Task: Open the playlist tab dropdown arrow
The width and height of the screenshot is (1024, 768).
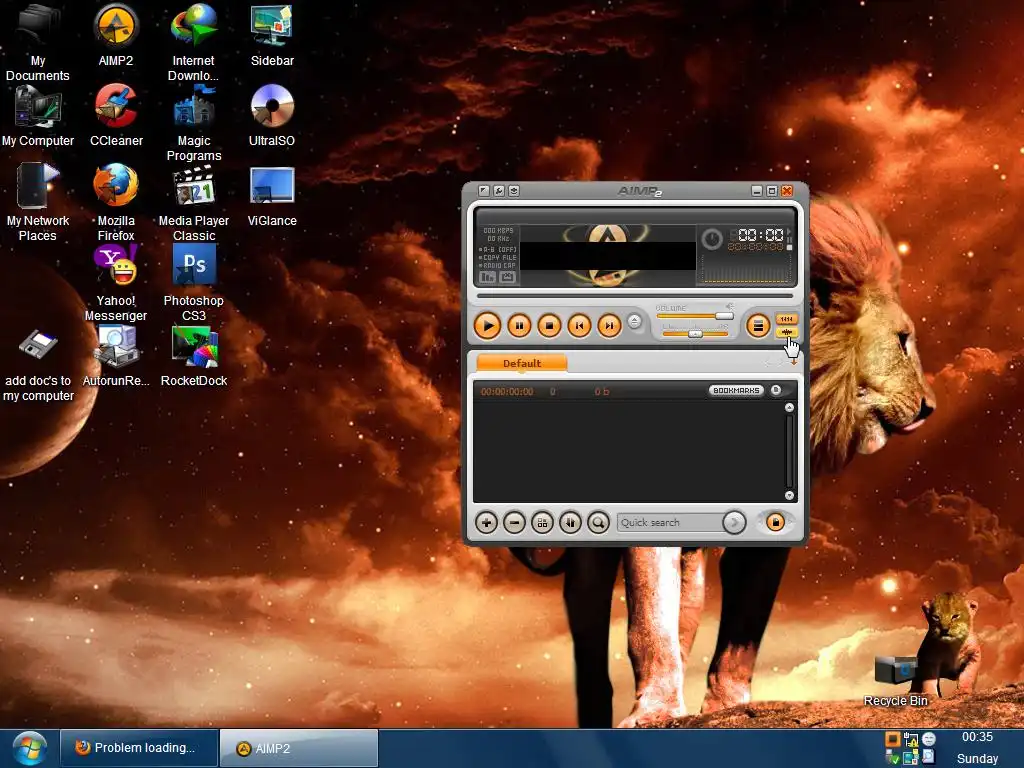Action: [x=793, y=362]
